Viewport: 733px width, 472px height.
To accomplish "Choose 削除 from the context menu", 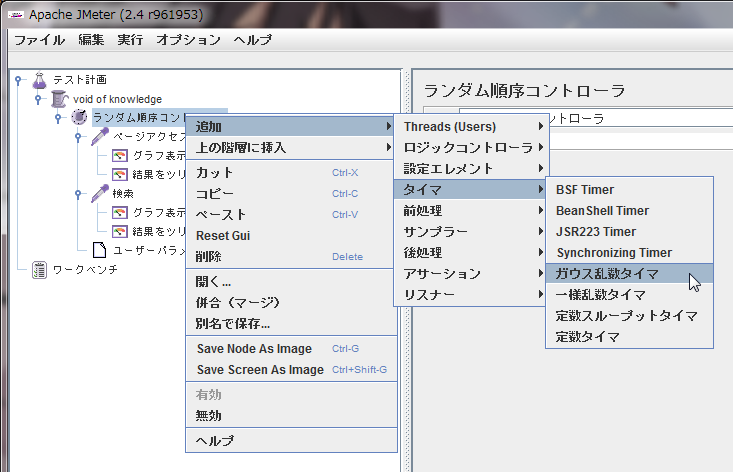I will pos(290,257).
